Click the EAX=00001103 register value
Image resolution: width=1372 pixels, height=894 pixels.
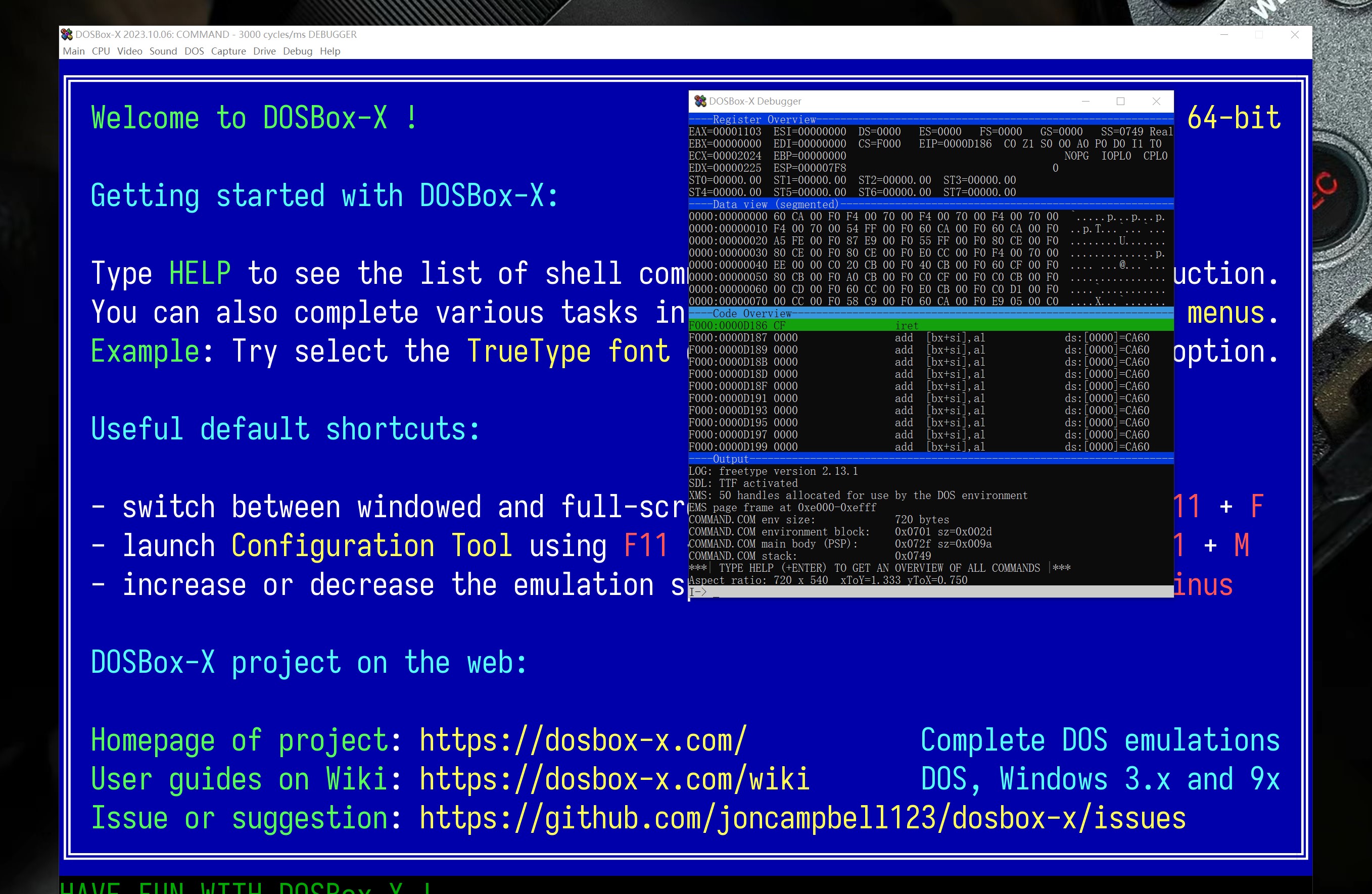click(x=725, y=131)
